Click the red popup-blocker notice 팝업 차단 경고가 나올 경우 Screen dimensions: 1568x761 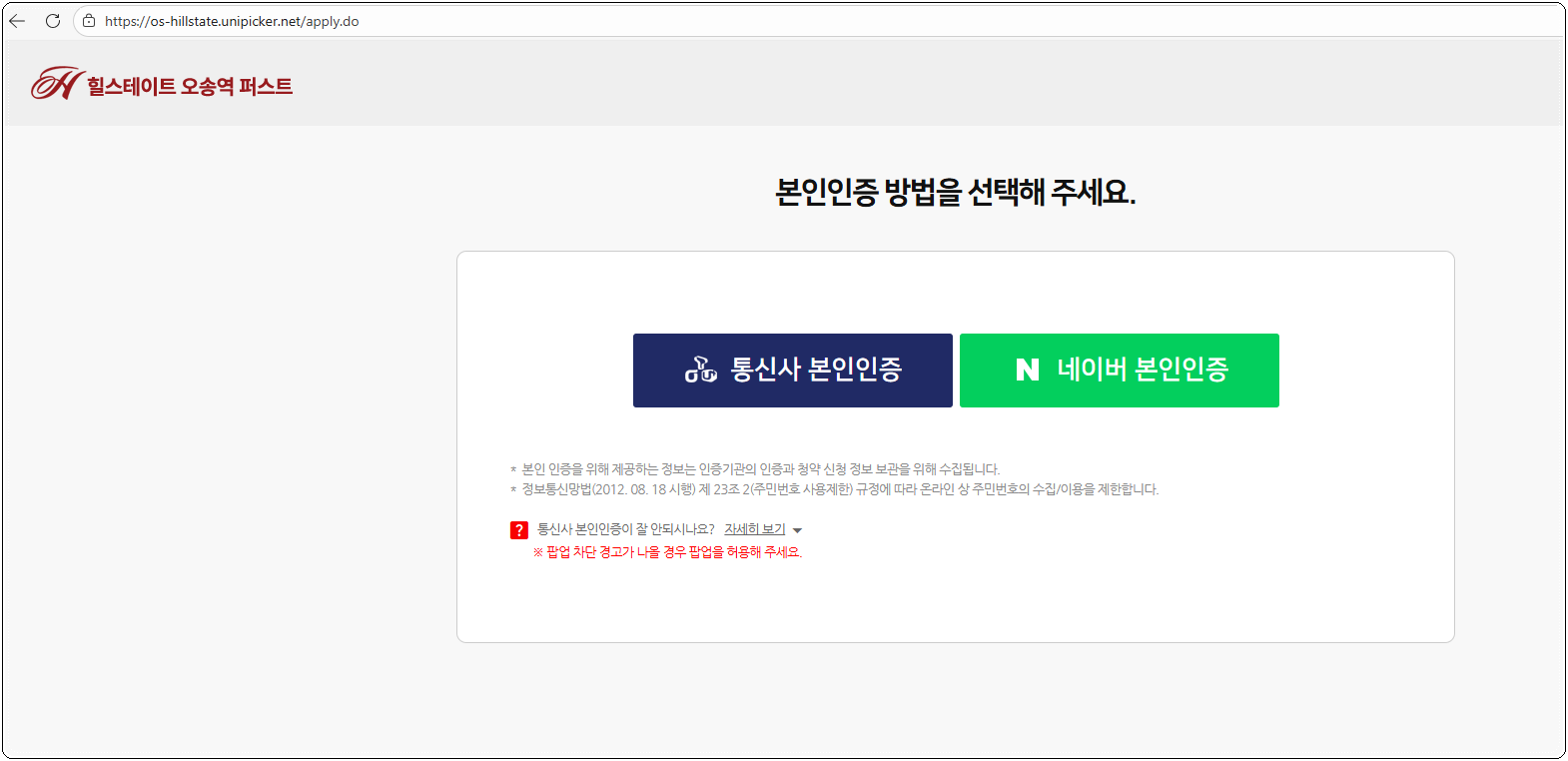click(667, 552)
